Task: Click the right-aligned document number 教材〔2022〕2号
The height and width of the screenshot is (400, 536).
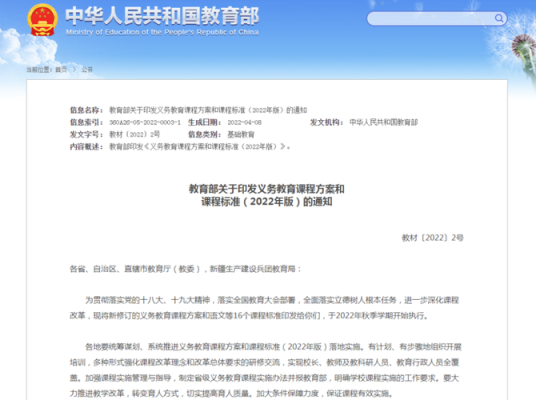Action: [432, 238]
